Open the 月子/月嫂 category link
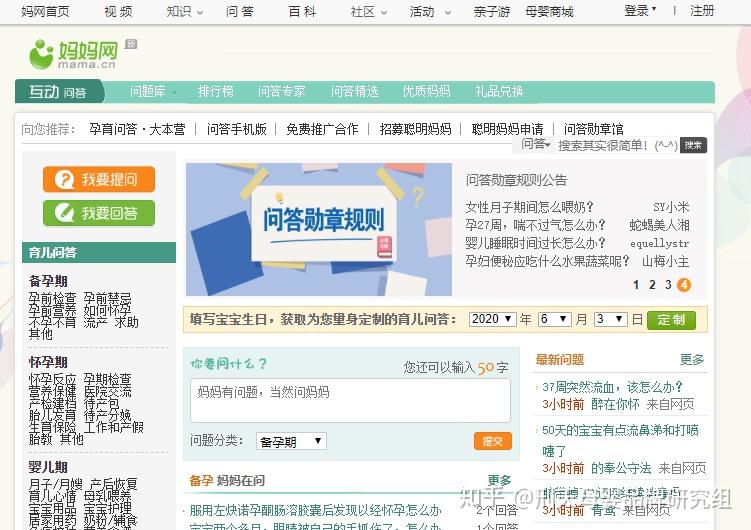 56,485
